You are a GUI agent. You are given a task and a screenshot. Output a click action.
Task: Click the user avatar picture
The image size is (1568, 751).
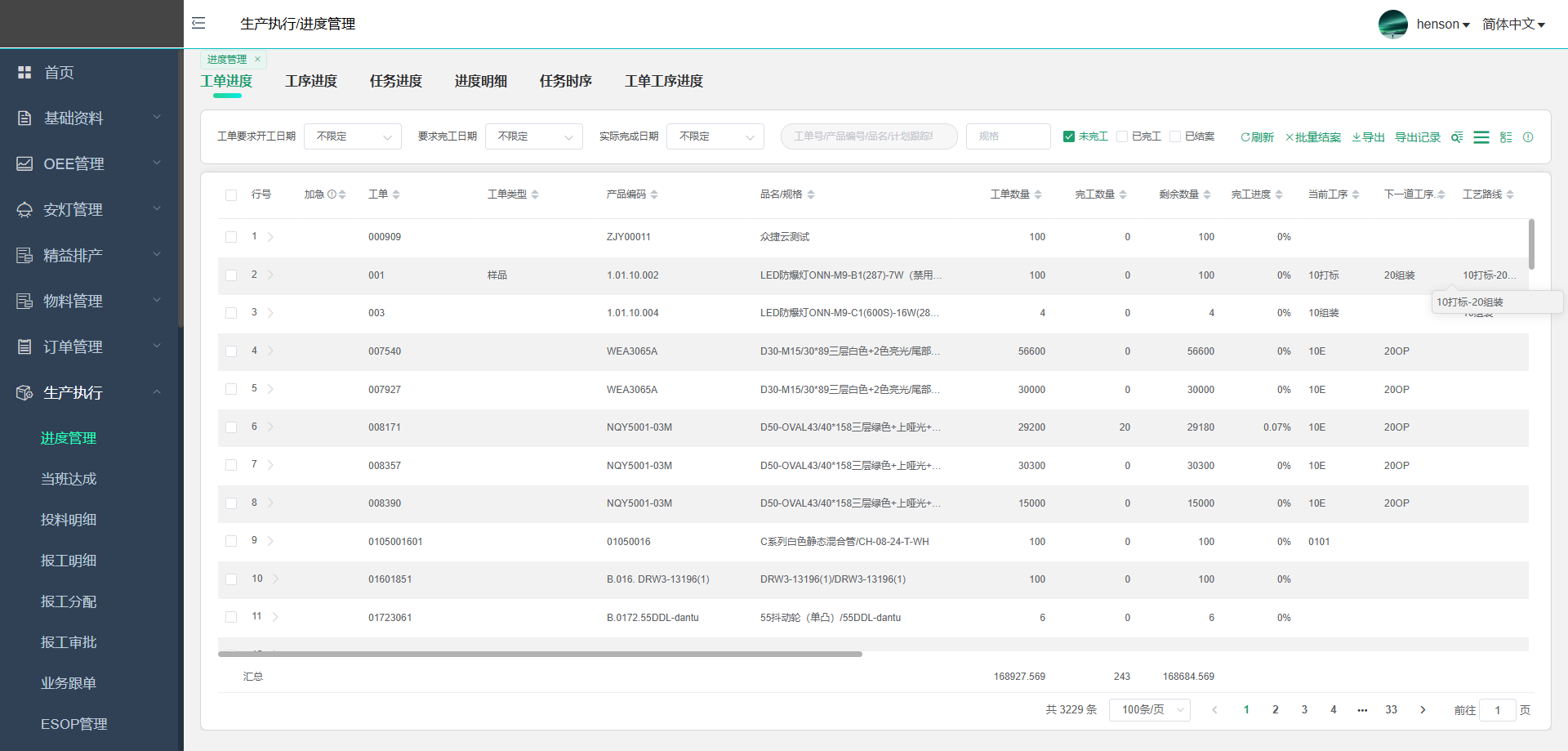(x=1392, y=25)
